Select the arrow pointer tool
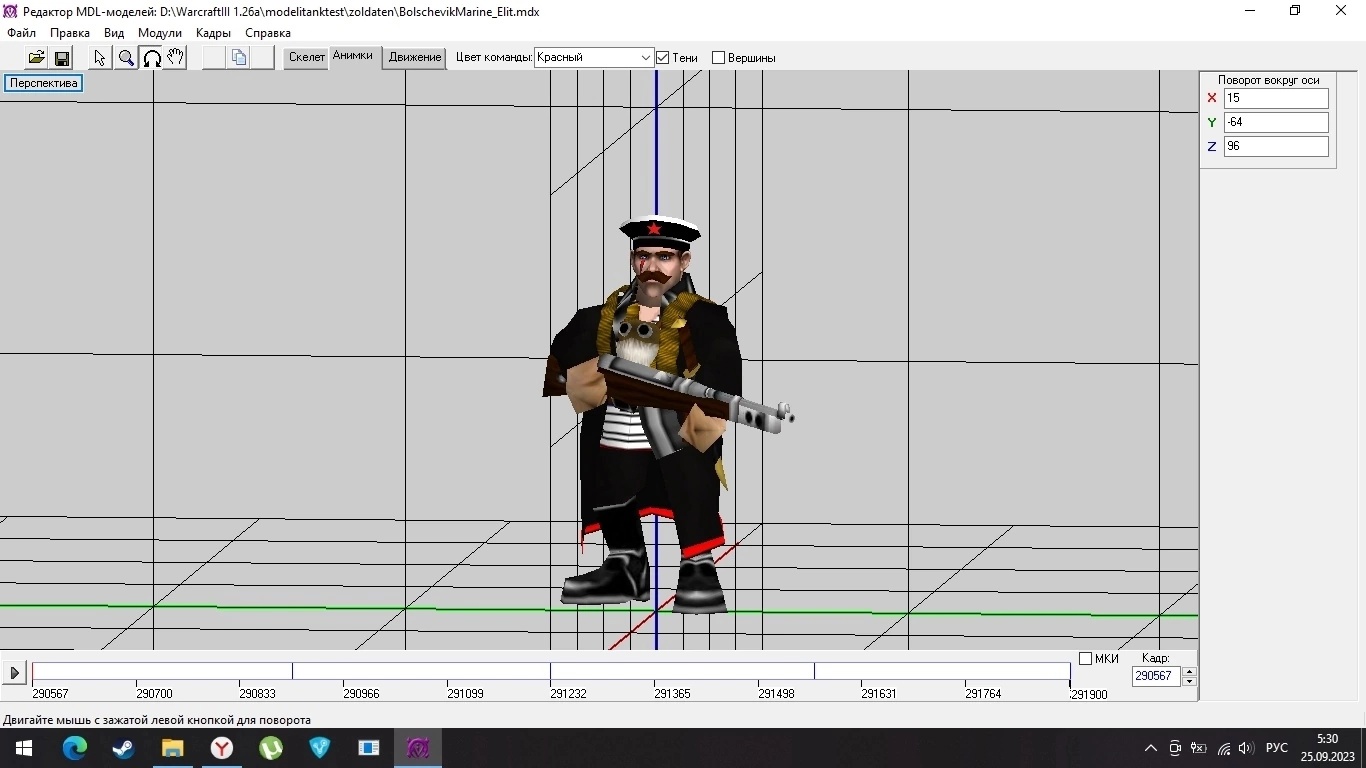 point(100,58)
